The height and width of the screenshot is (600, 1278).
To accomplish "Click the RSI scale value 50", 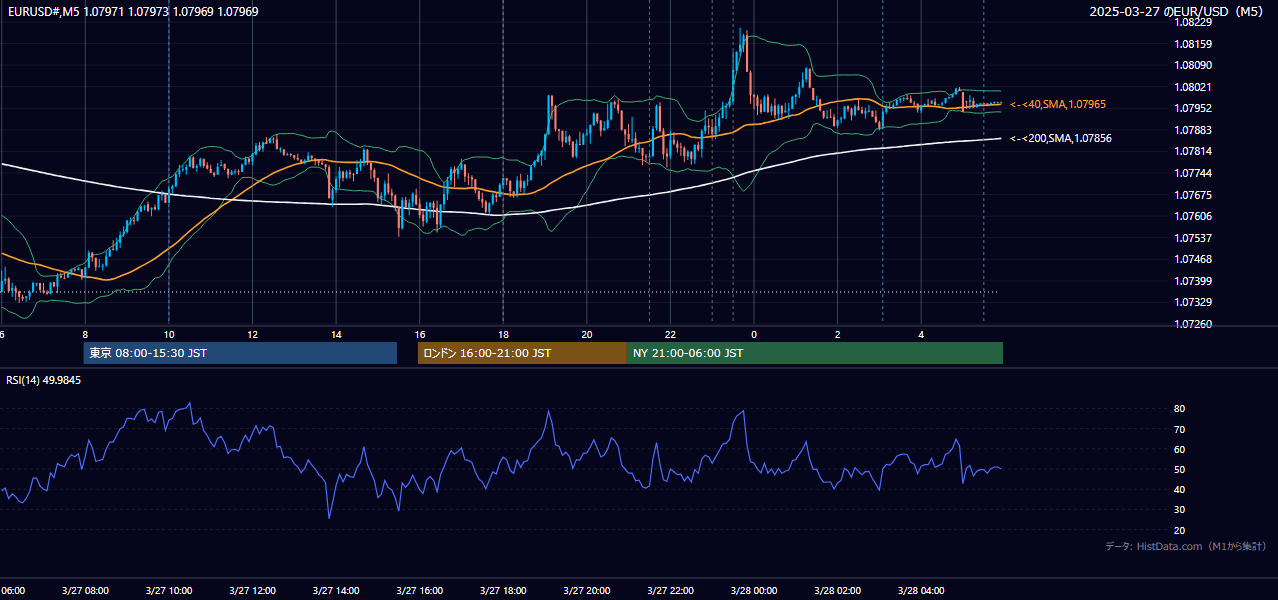I will (1180, 469).
